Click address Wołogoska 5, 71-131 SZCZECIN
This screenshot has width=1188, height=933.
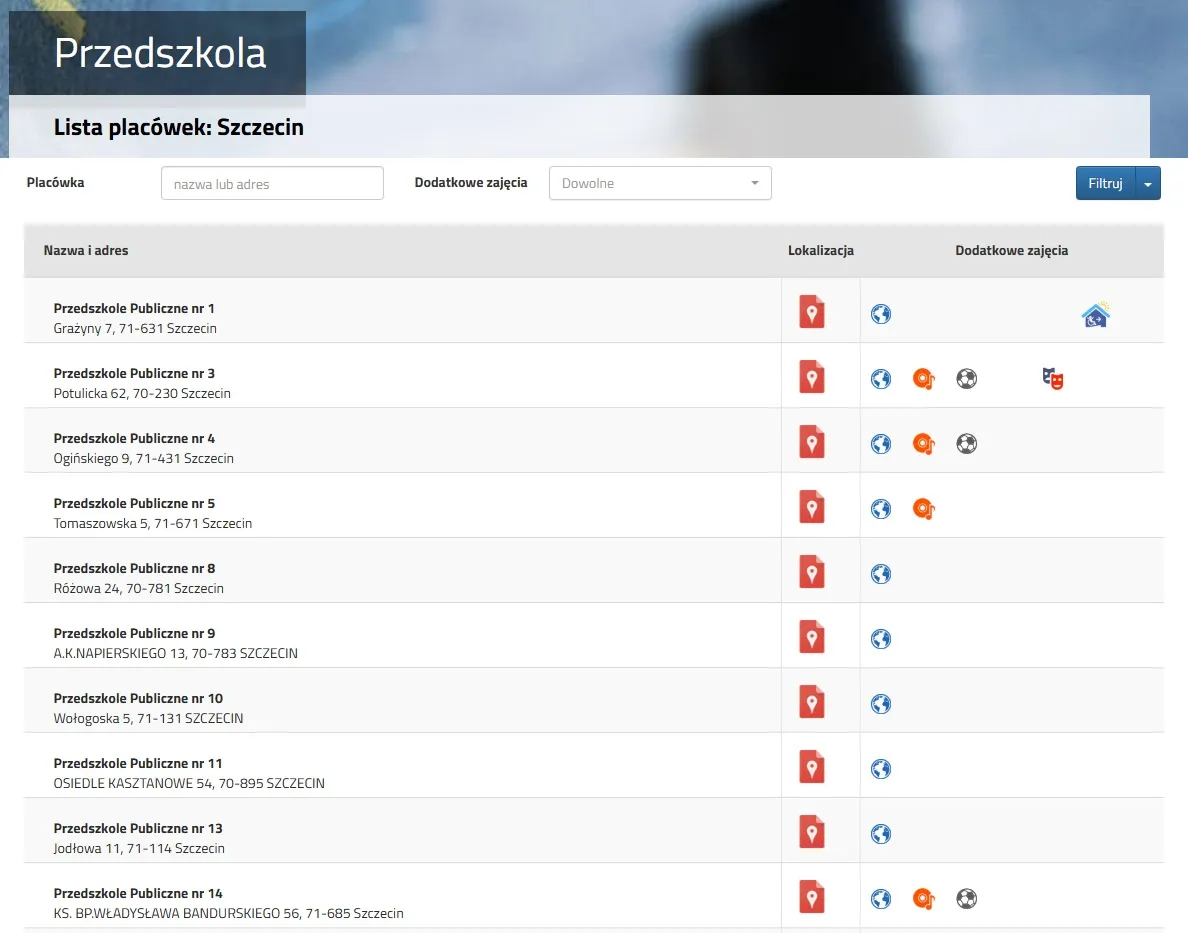148,719
